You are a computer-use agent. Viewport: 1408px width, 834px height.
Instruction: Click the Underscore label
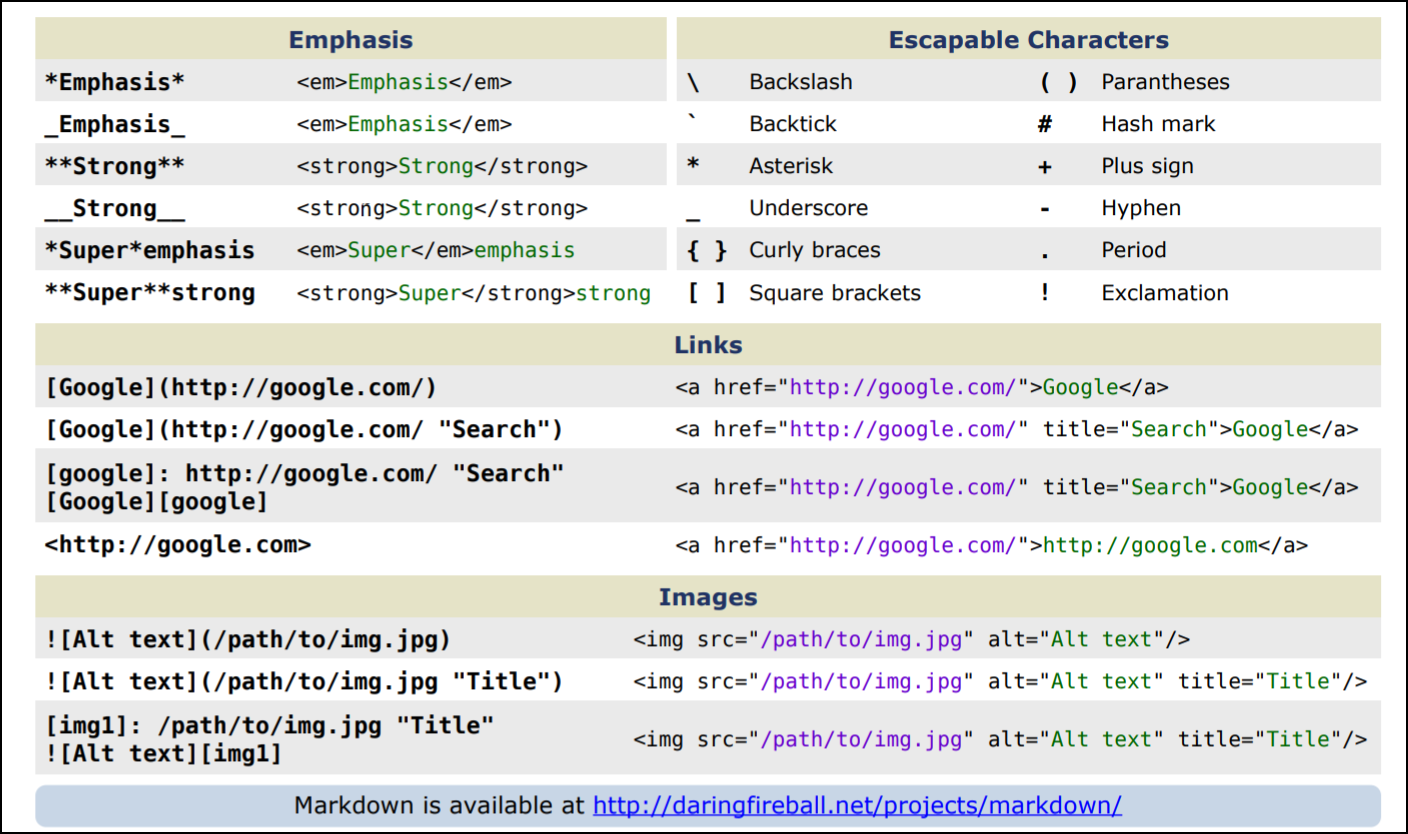click(809, 208)
